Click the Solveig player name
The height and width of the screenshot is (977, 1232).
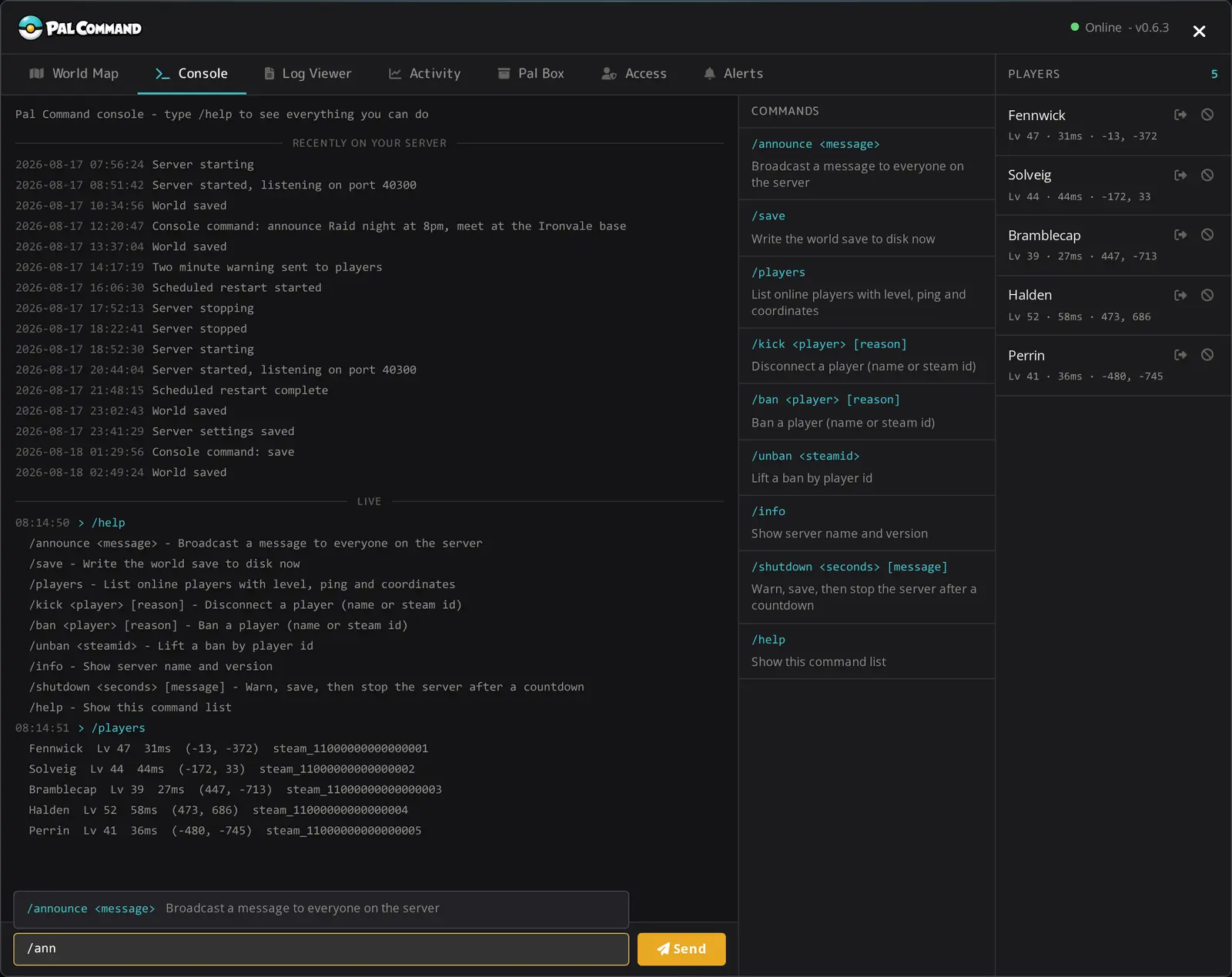click(x=1029, y=176)
